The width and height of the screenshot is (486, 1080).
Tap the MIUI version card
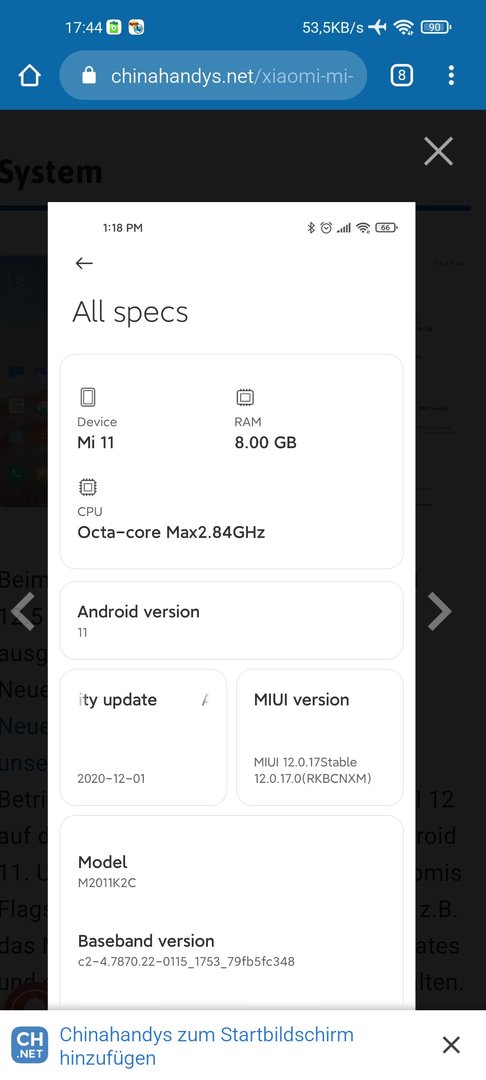tap(319, 737)
